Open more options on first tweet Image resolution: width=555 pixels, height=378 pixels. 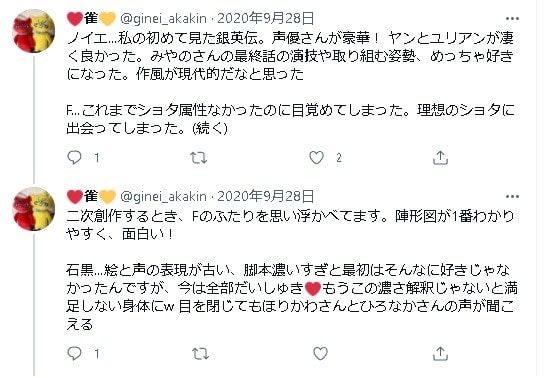pyautogui.click(x=512, y=18)
